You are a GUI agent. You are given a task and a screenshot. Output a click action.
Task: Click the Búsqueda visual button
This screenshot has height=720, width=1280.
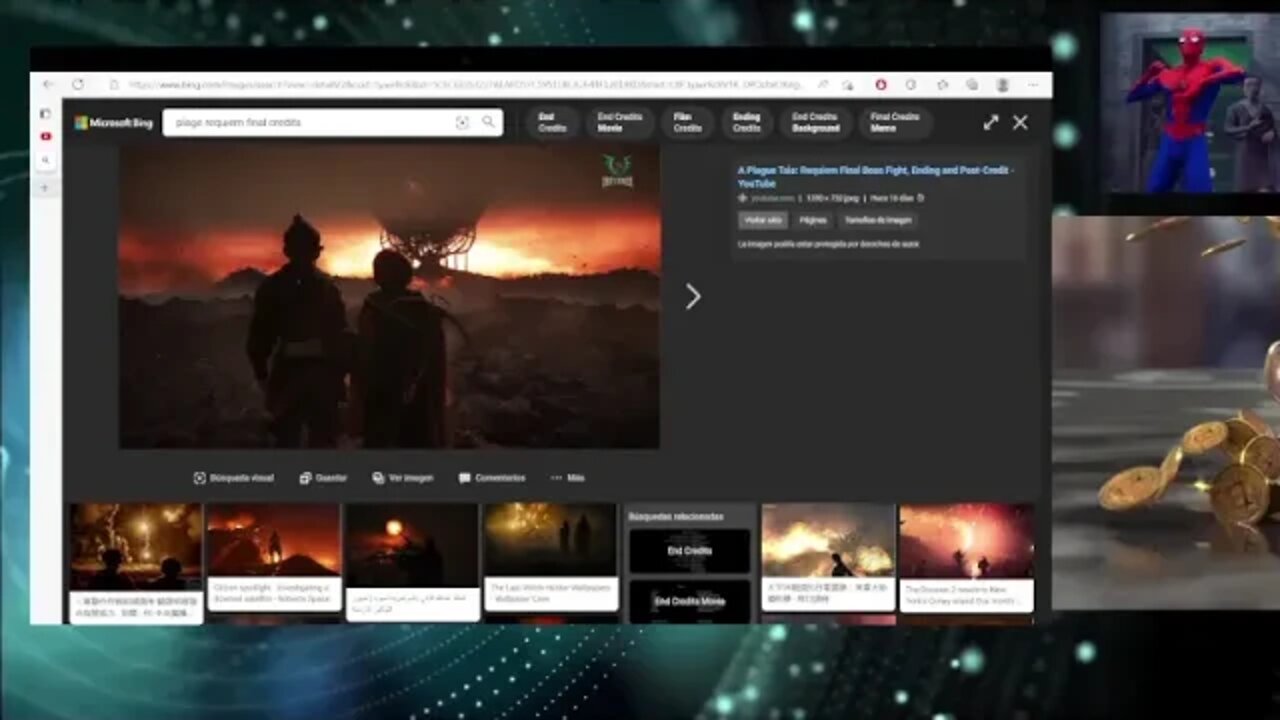(x=233, y=478)
